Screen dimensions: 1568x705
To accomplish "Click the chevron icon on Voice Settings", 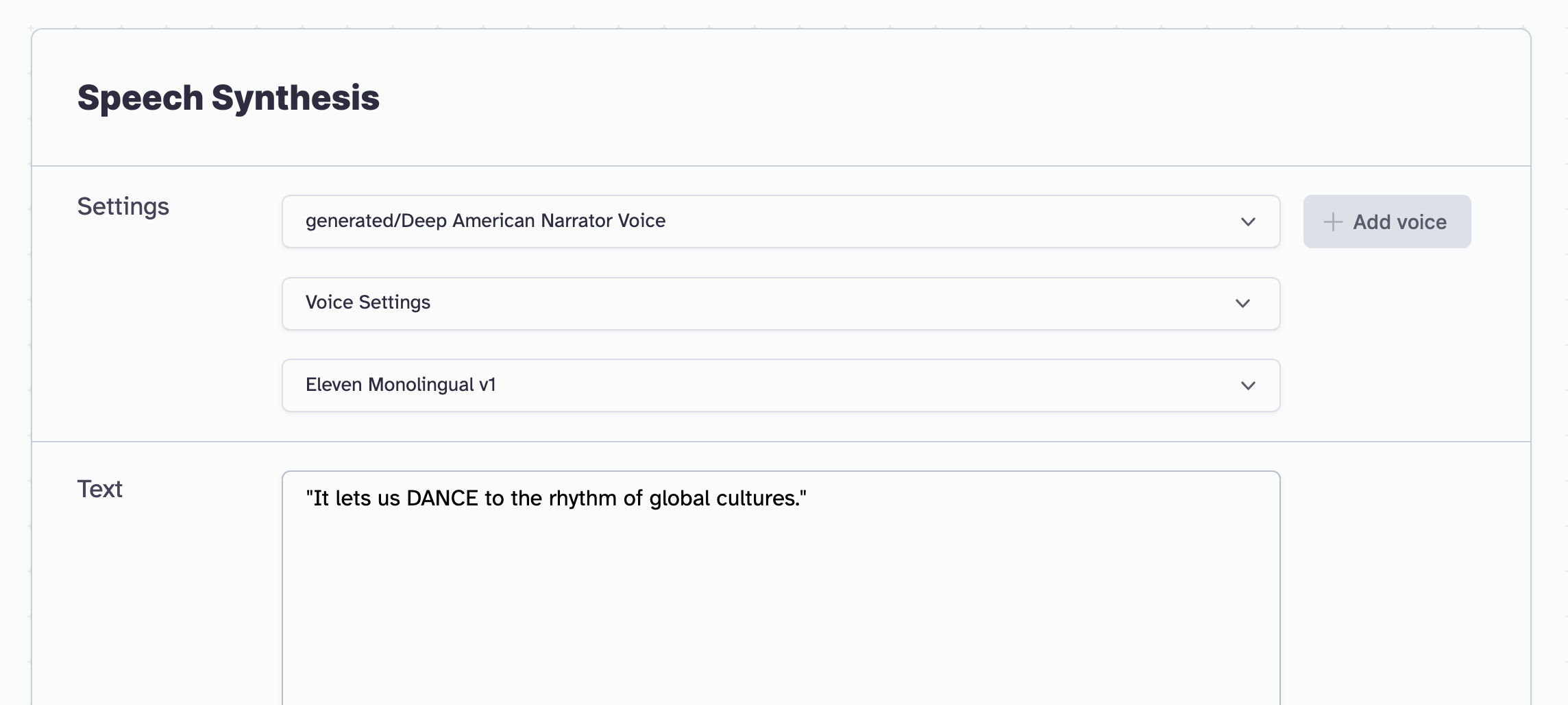I will pos(1242,303).
